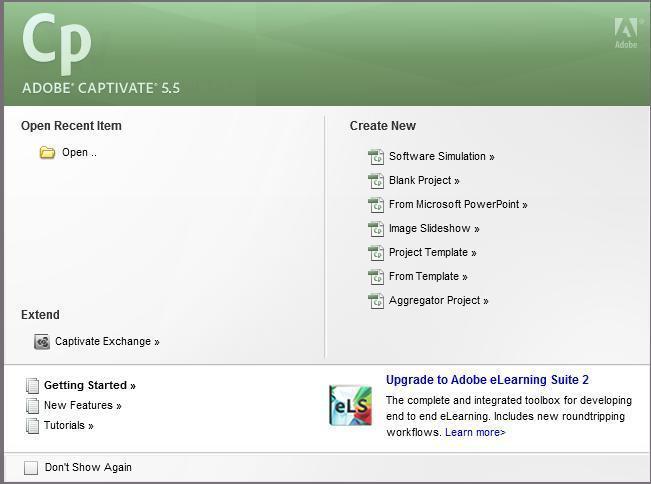Viewport: 651px width, 484px height.
Task: Click the Cp icon next to Blank Project
Action: 376,181
